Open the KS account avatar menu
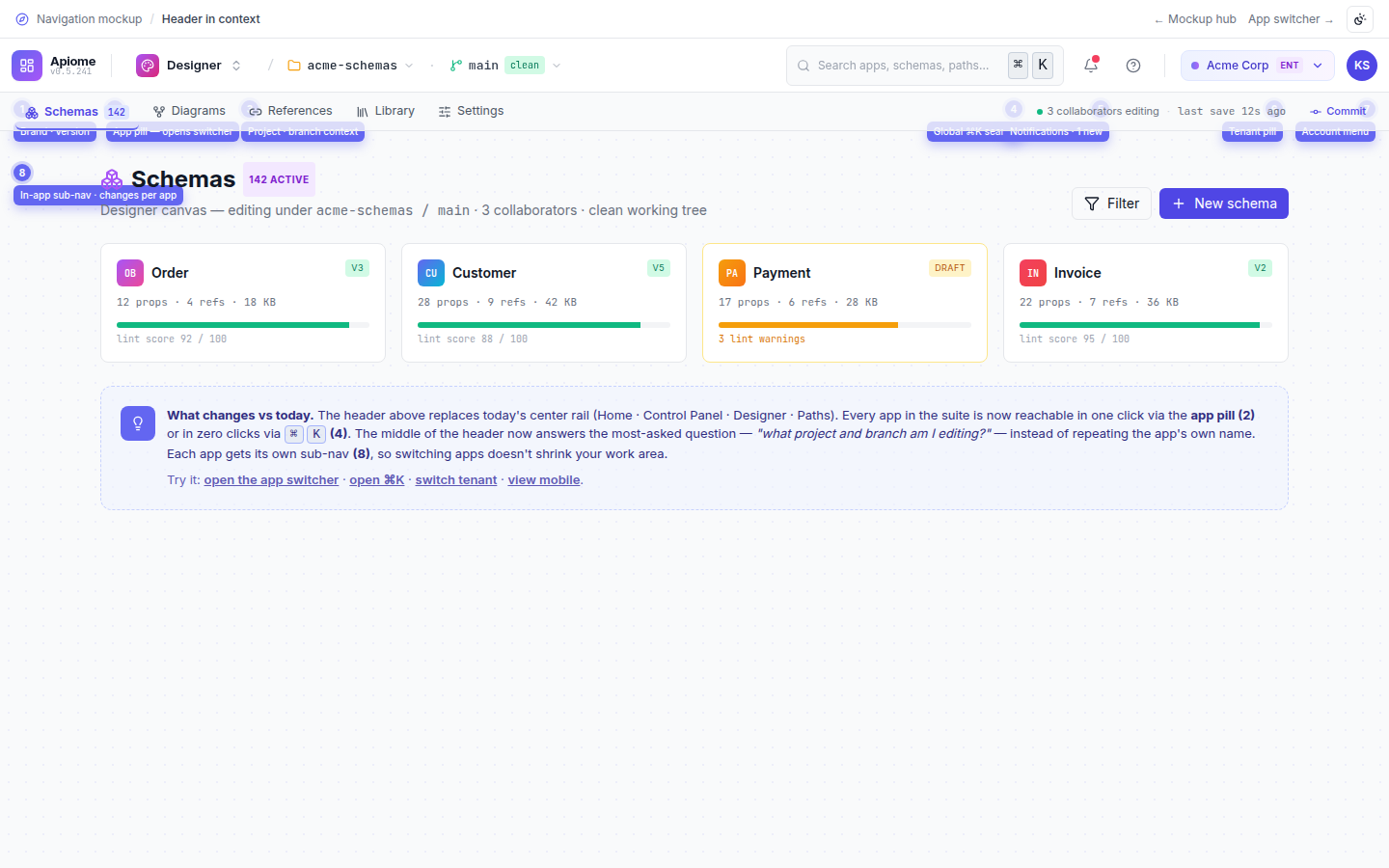The image size is (1389, 868). (x=1362, y=66)
